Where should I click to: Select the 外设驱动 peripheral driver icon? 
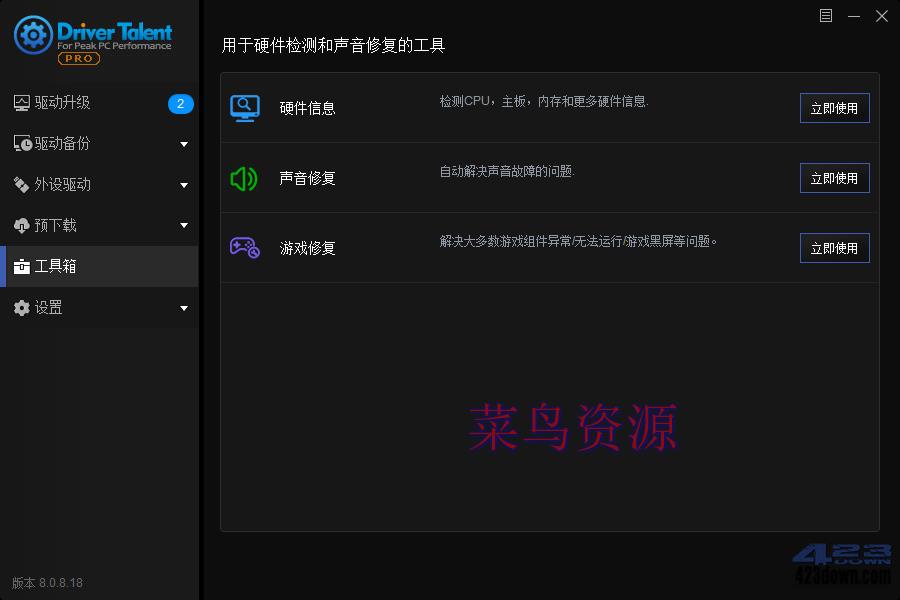coord(22,184)
